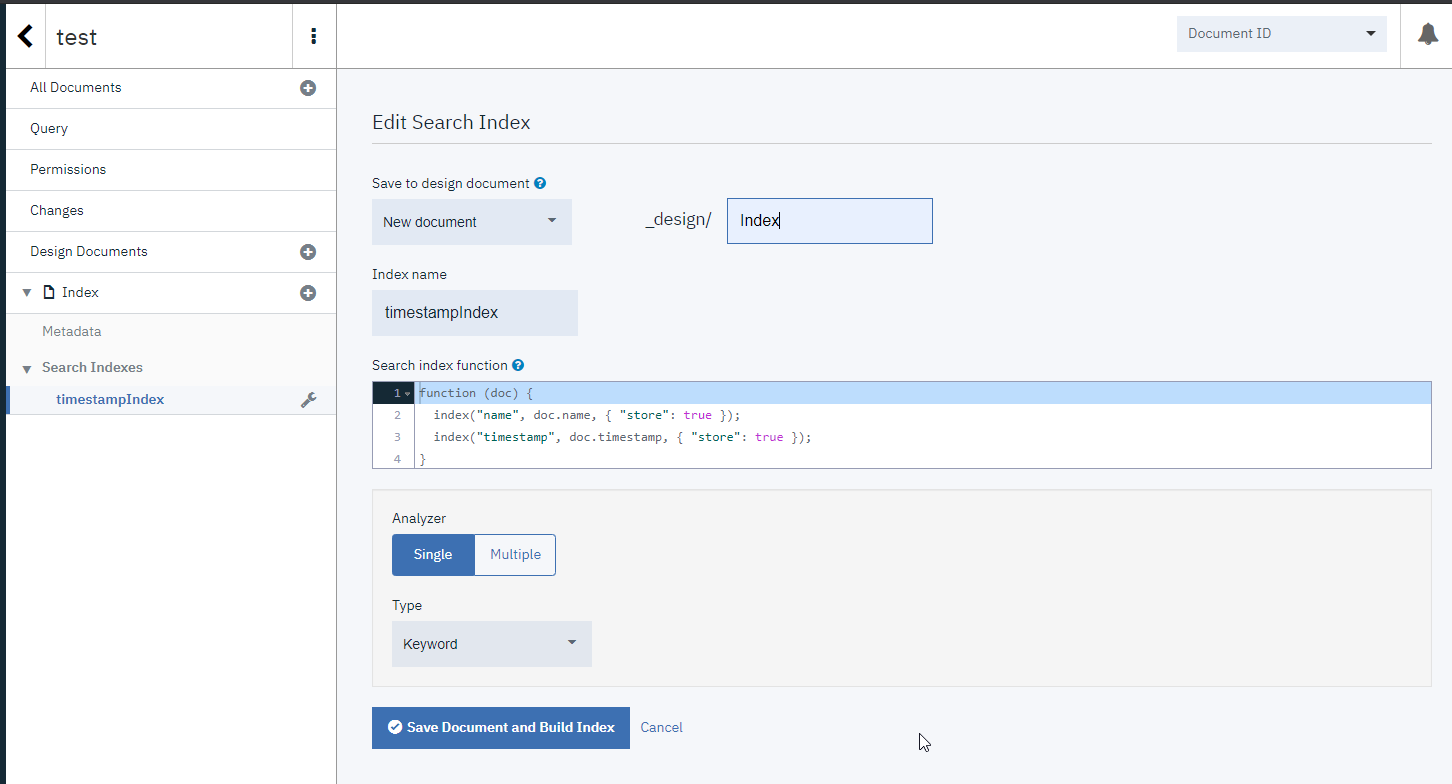This screenshot has width=1452, height=784.
Task: Open the vertical dots database options menu
Action: click(314, 37)
